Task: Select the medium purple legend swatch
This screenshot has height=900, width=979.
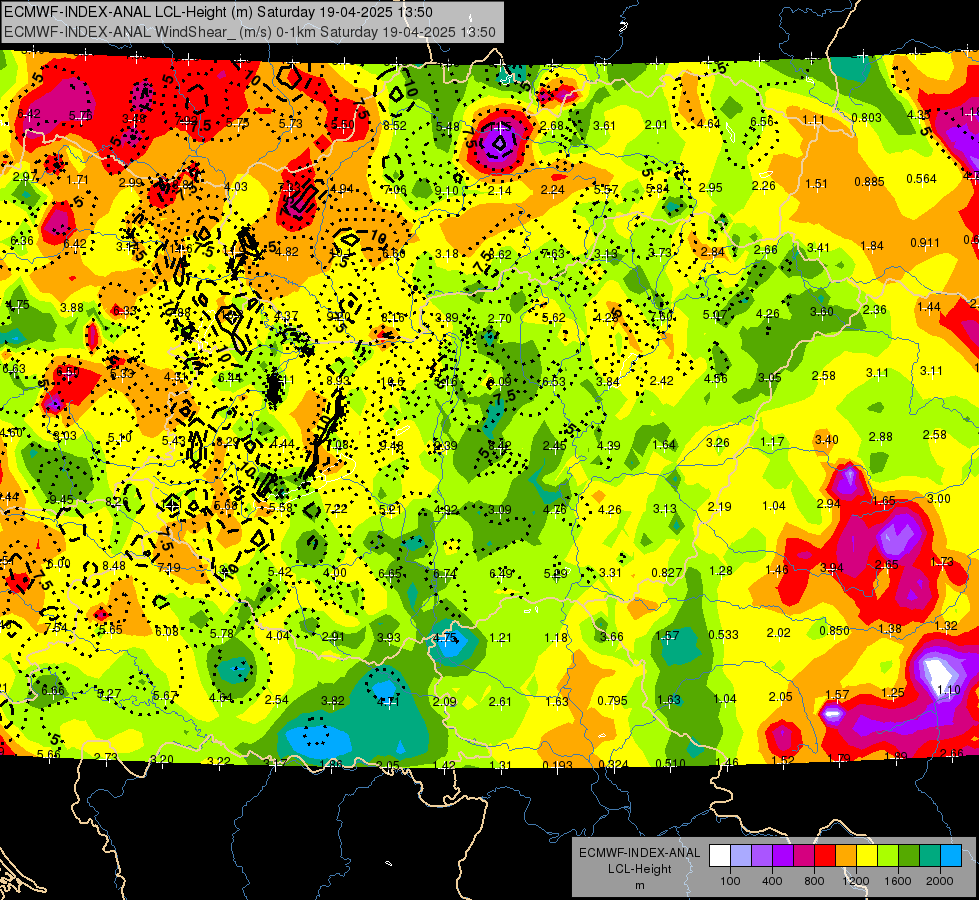Action: click(762, 856)
